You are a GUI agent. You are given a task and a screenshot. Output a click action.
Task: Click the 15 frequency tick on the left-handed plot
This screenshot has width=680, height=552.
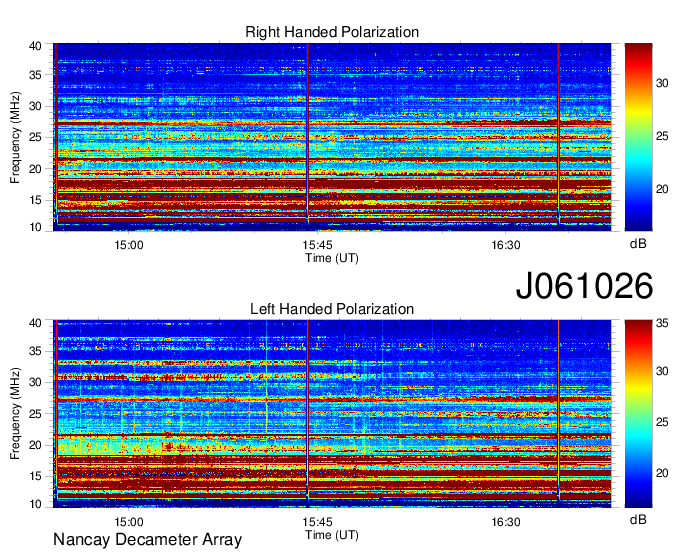(35, 476)
